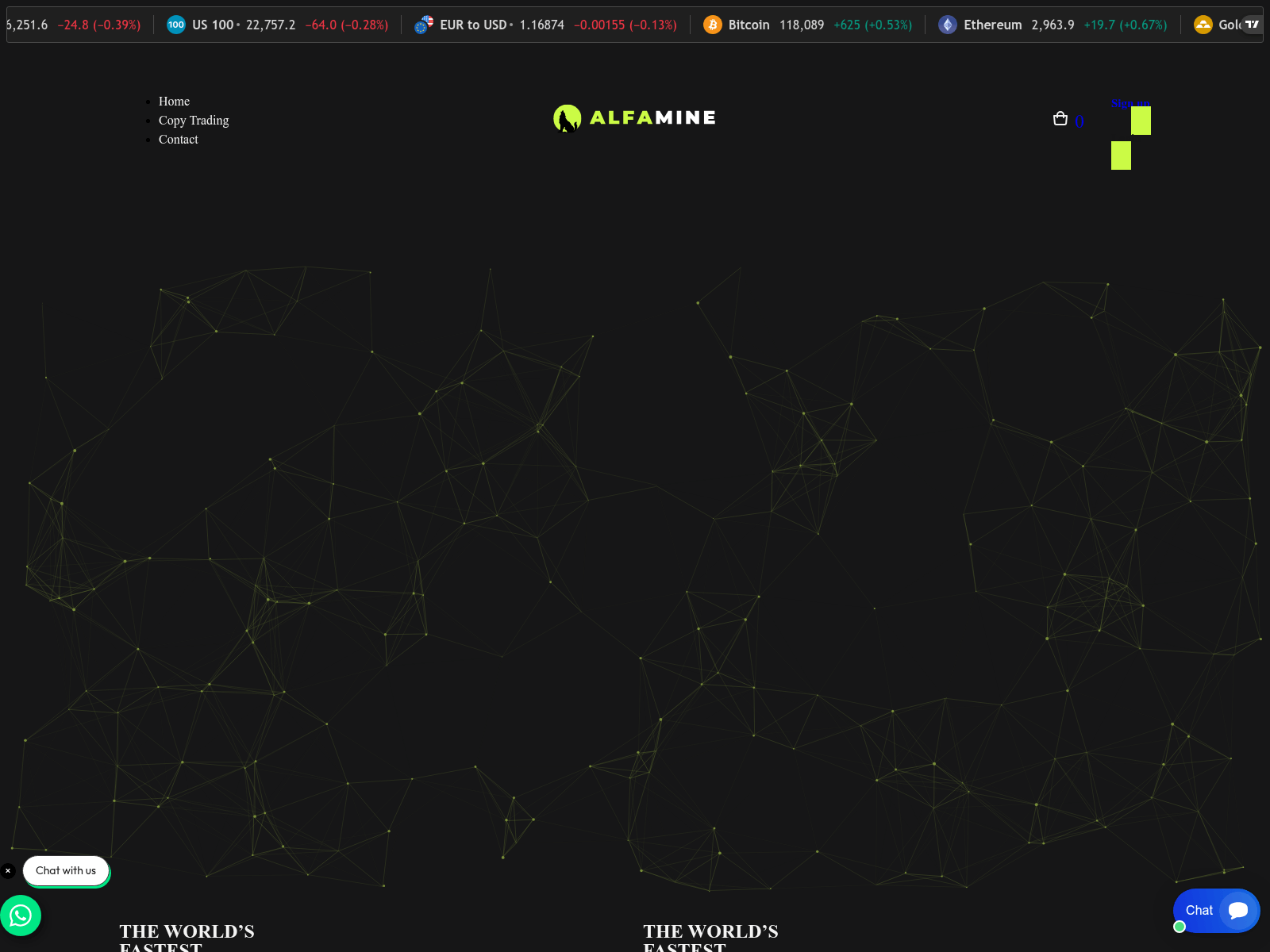
Task: Click the EUR to USD flag icon
Action: 424,25
